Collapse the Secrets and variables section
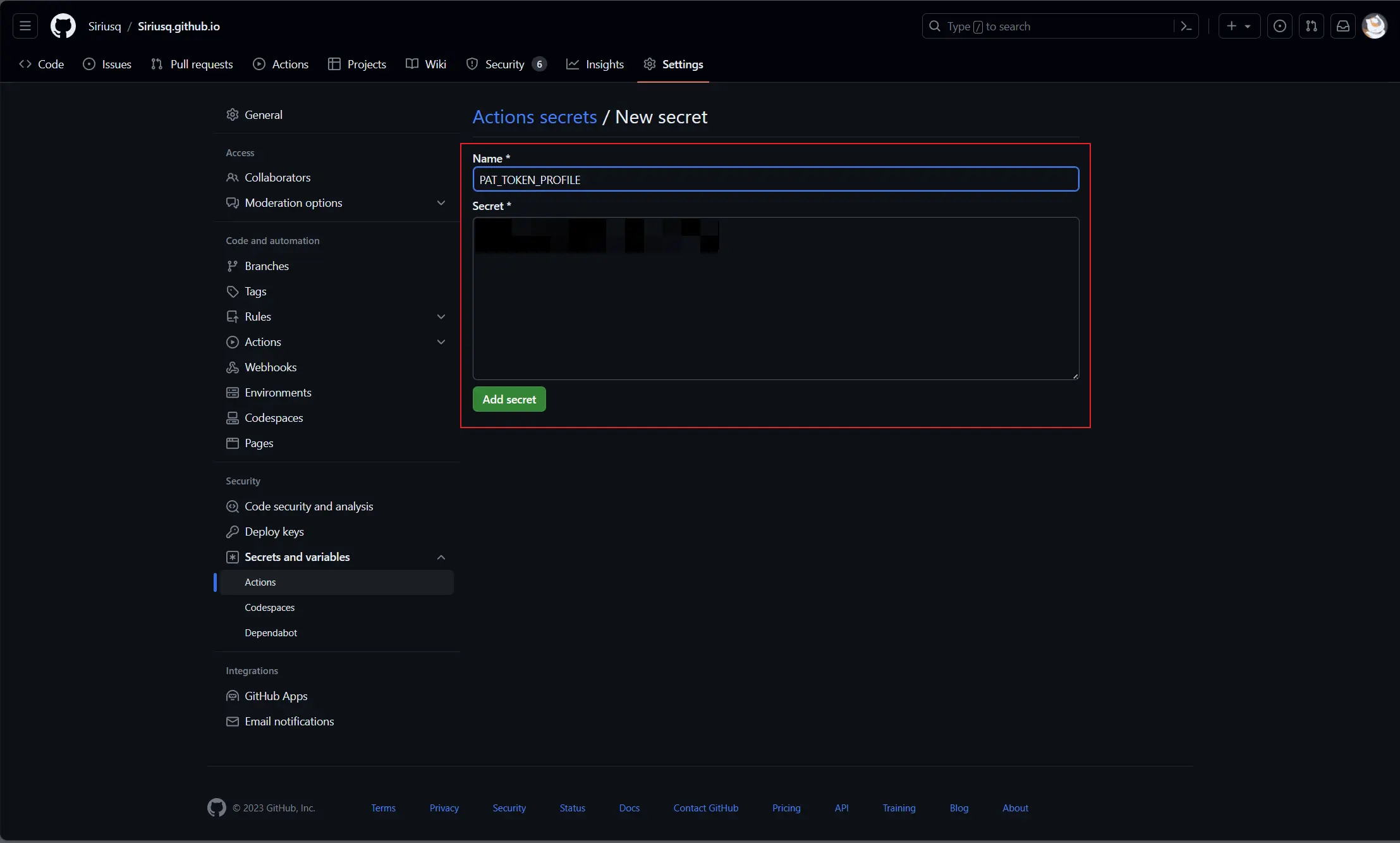1400x843 pixels. click(x=441, y=557)
